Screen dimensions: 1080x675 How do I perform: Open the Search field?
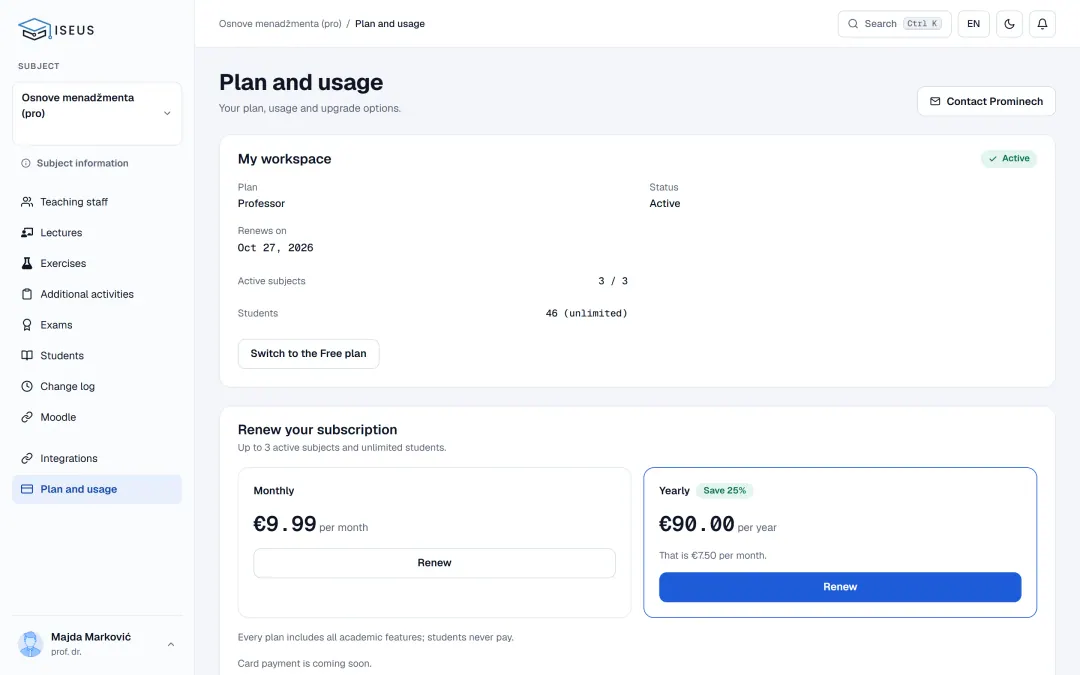coord(894,24)
